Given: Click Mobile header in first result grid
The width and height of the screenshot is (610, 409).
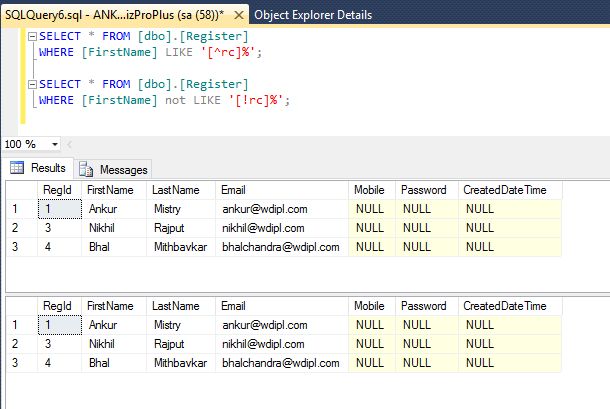Looking at the screenshot, I should [372, 190].
